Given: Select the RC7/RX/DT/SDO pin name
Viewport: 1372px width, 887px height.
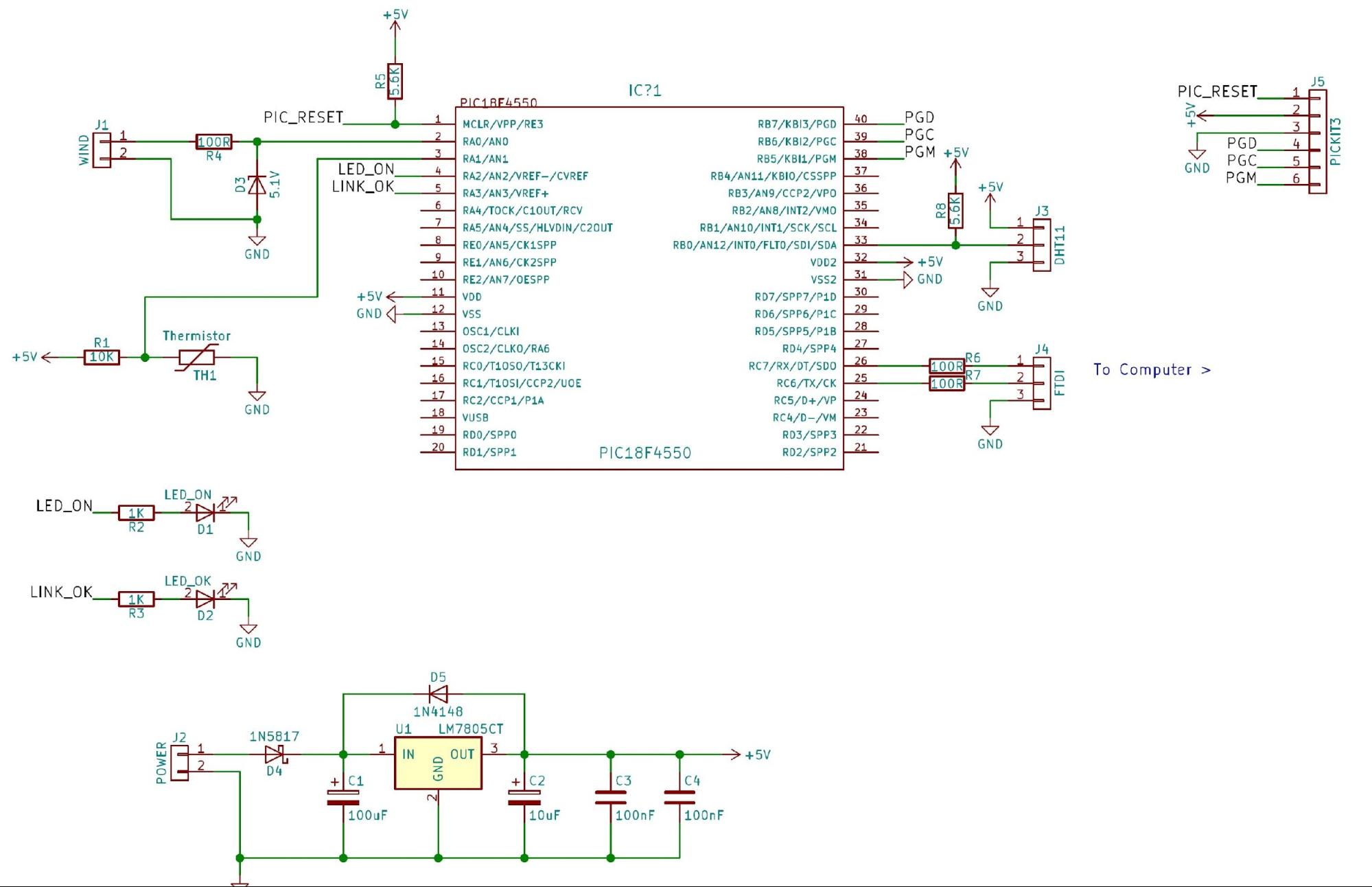Looking at the screenshot, I should [x=793, y=366].
